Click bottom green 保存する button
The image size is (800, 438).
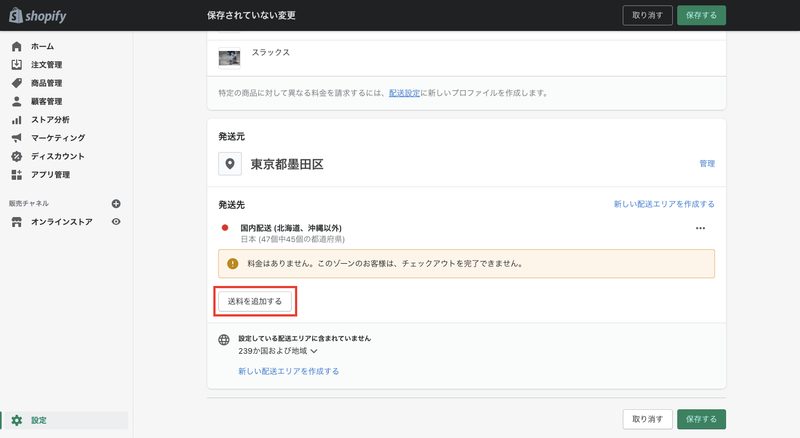tap(701, 419)
